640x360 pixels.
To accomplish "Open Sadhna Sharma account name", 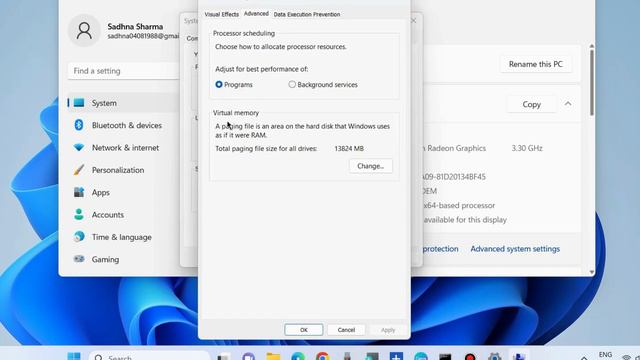I will coord(135,27).
